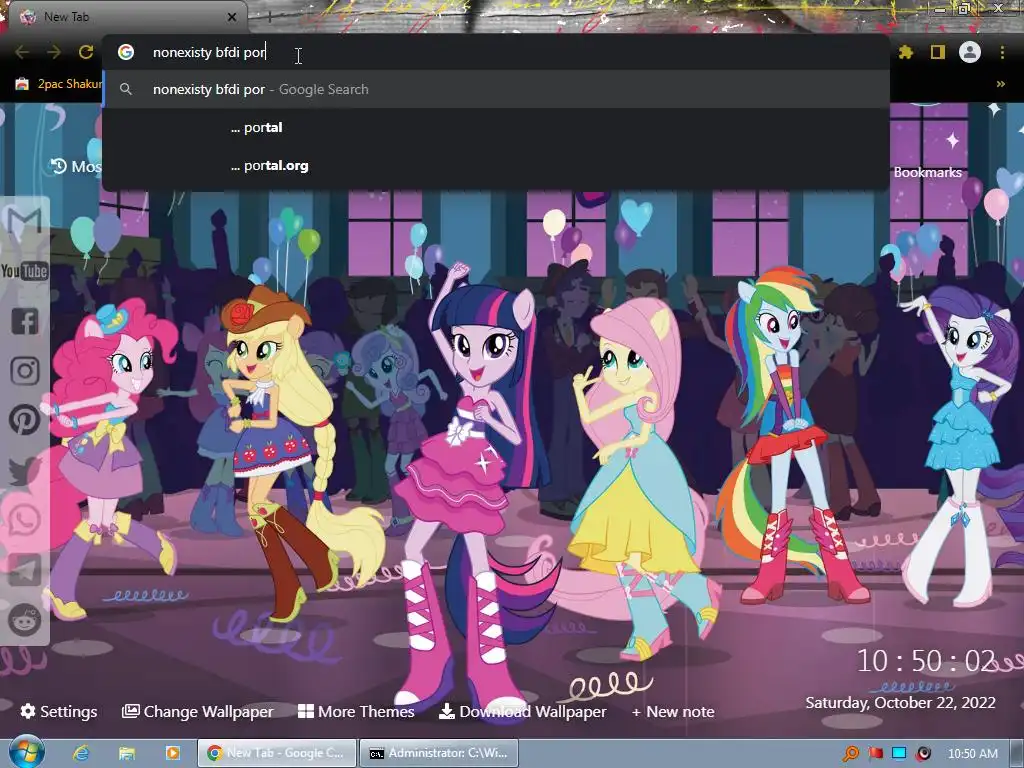1024x768 pixels.
Task: Open the Telegram sidebar shortcut
Action: [x=25, y=569]
